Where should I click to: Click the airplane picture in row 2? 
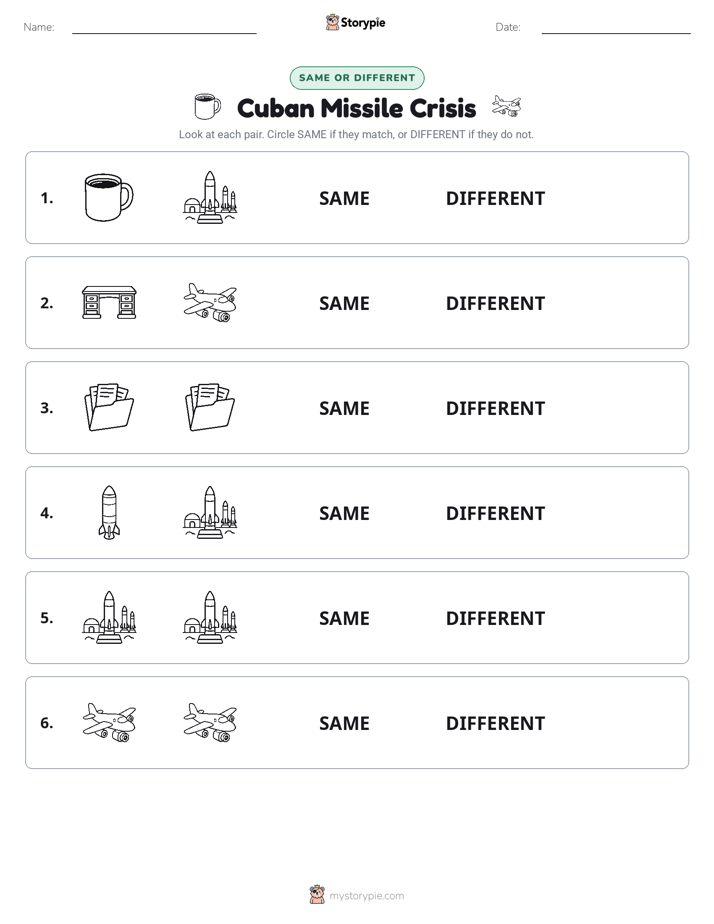pyautogui.click(x=210, y=302)
